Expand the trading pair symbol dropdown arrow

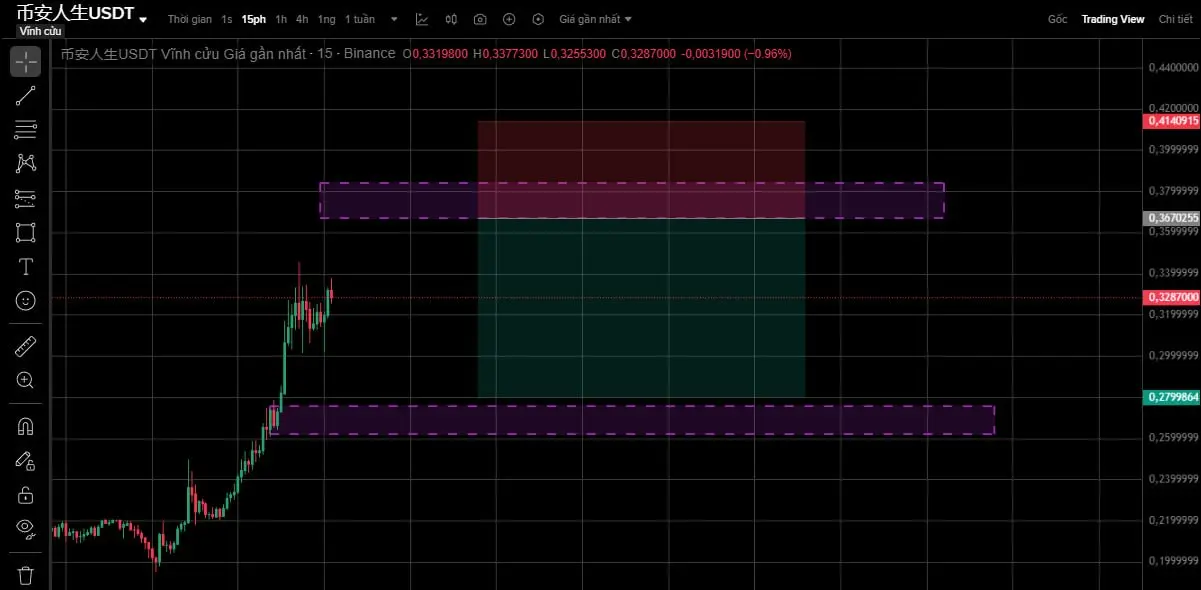click(143, 20)
